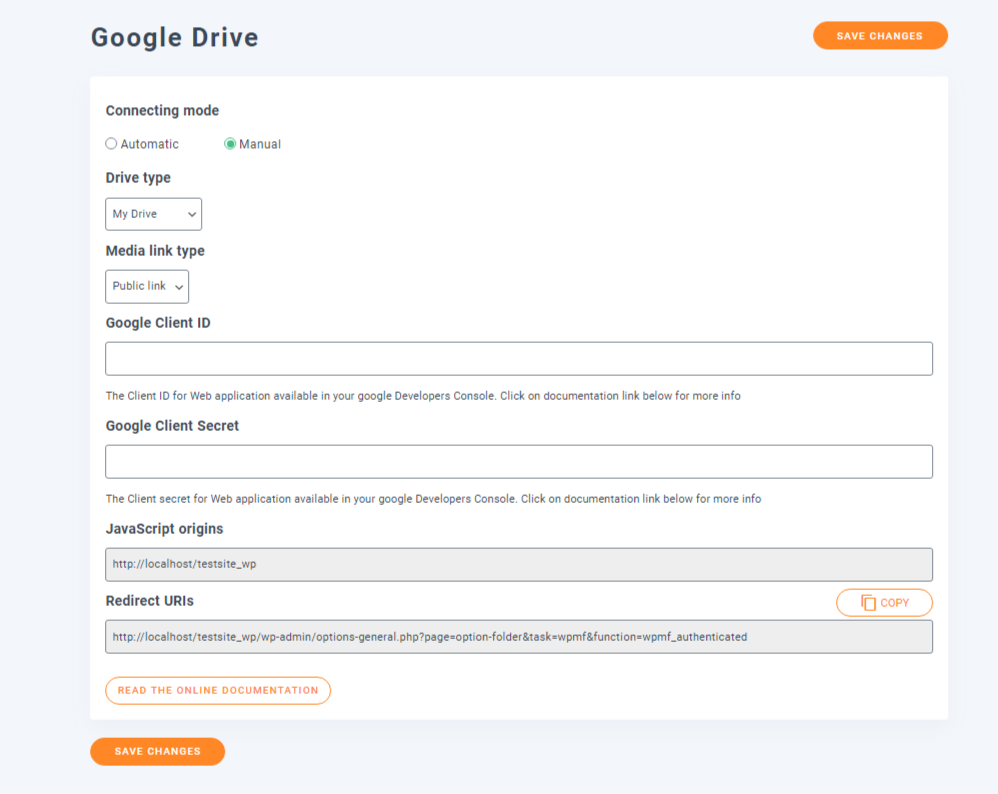Click the Copy button for Redirect URIs
This screenshot has width=998, height=794.
click(x=884, y=603)
